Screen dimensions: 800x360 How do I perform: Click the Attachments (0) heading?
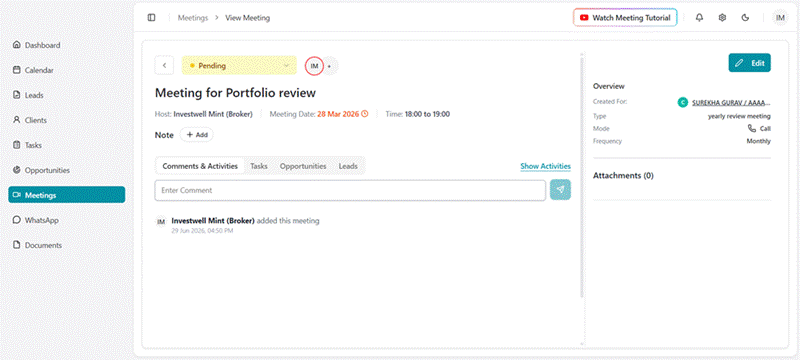point(623,175)
